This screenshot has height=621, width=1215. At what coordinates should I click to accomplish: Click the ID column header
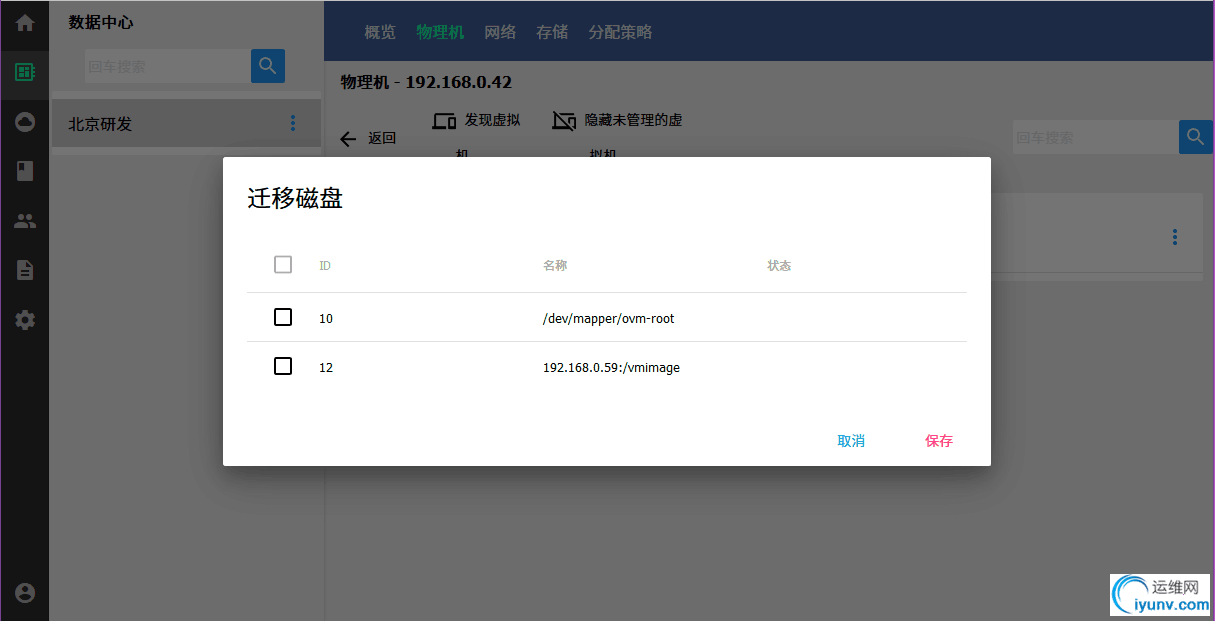tap(325, 266)
